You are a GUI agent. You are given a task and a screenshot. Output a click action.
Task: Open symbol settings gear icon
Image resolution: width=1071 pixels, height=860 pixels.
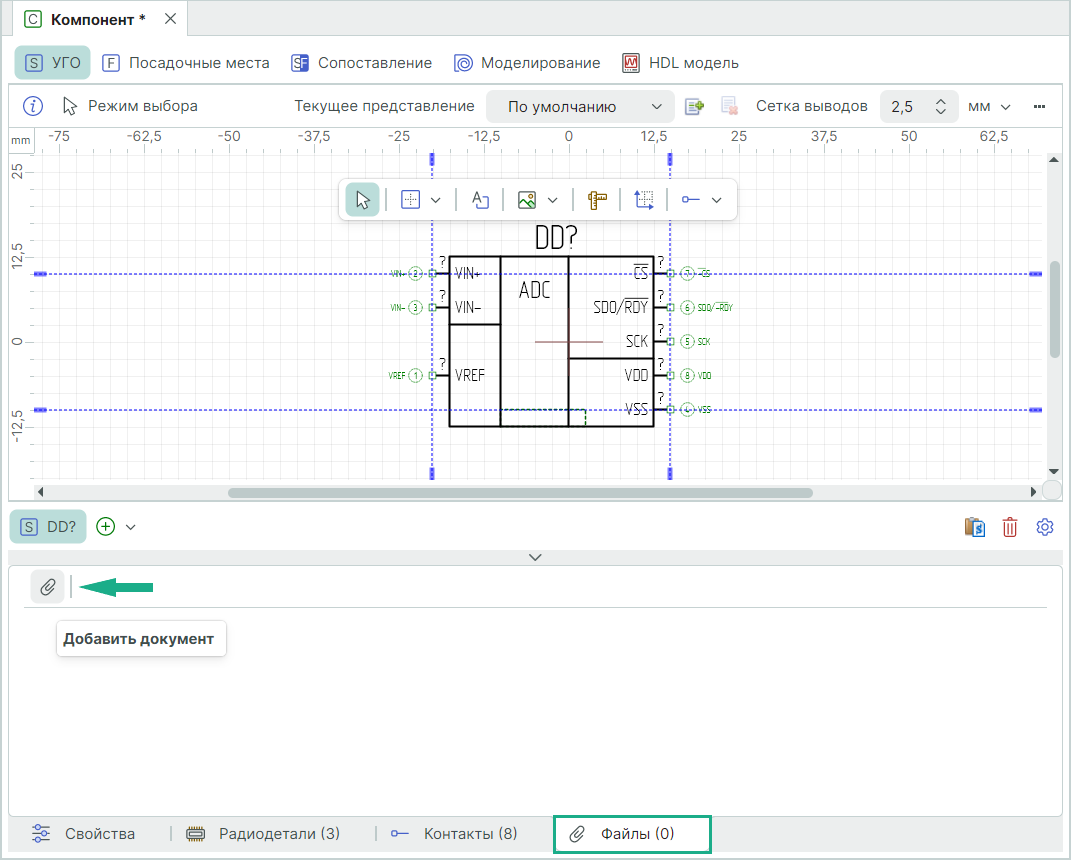[x=1045, y=527]
